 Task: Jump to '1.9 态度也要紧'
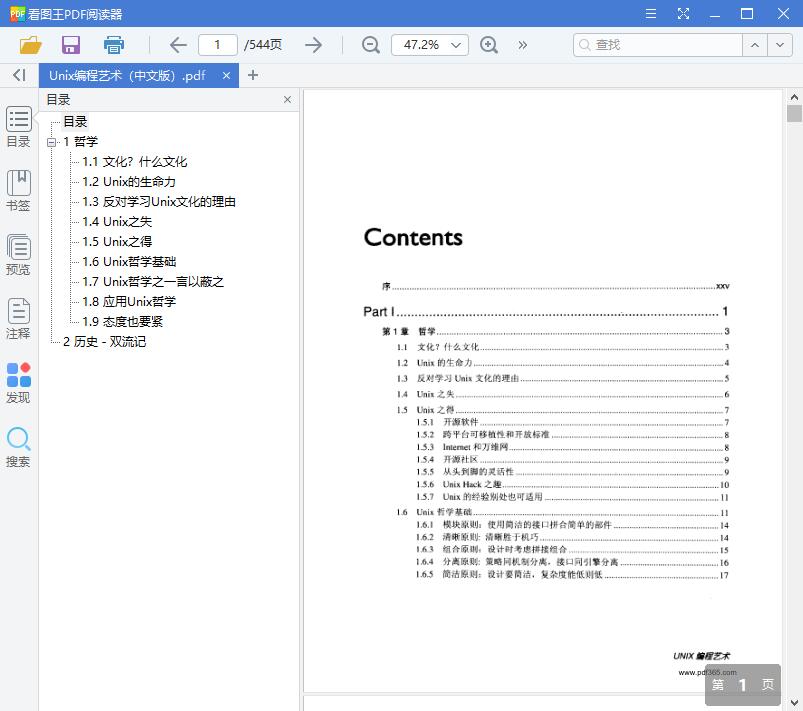click(123, 322)
